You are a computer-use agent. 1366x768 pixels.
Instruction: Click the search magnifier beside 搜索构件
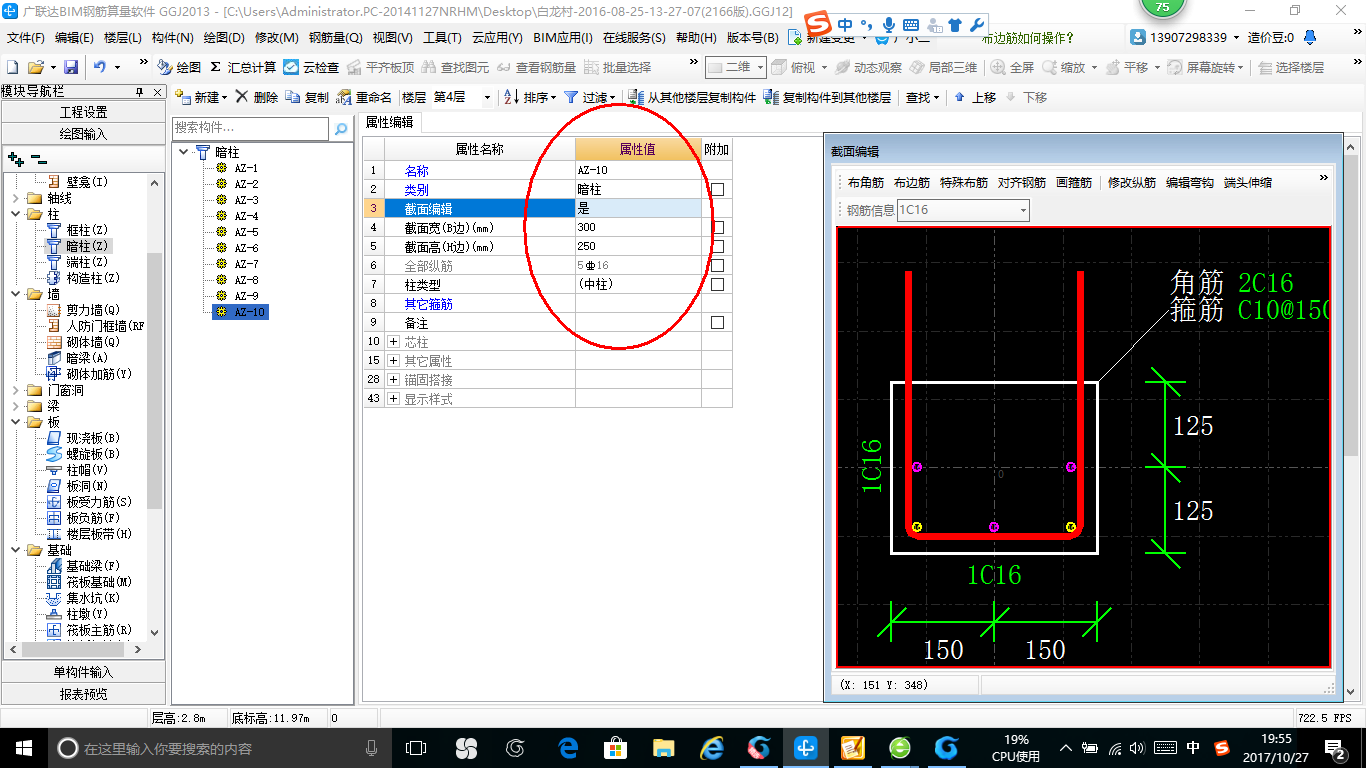[x=340, y=128]
